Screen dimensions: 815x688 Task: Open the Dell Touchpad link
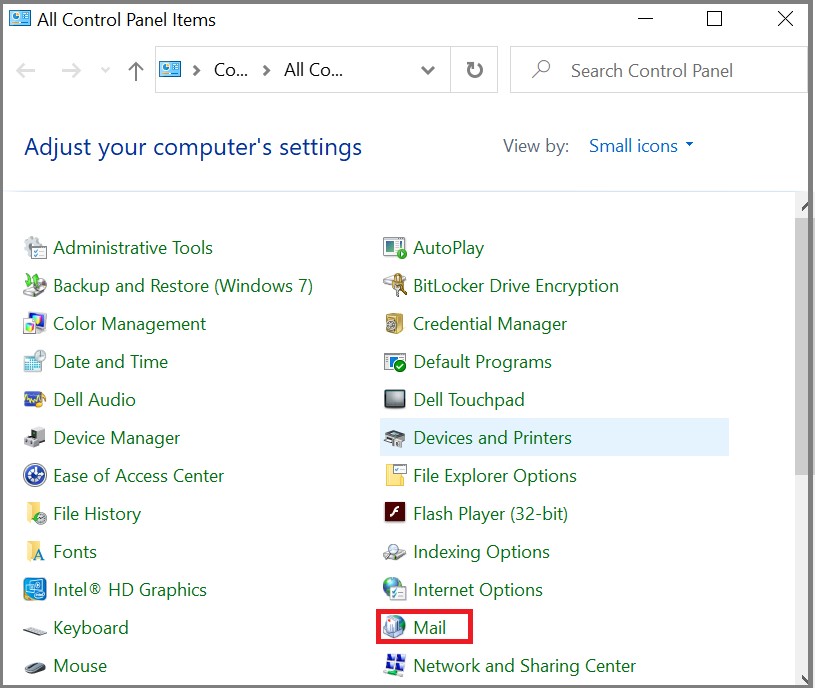click(468, 400)
